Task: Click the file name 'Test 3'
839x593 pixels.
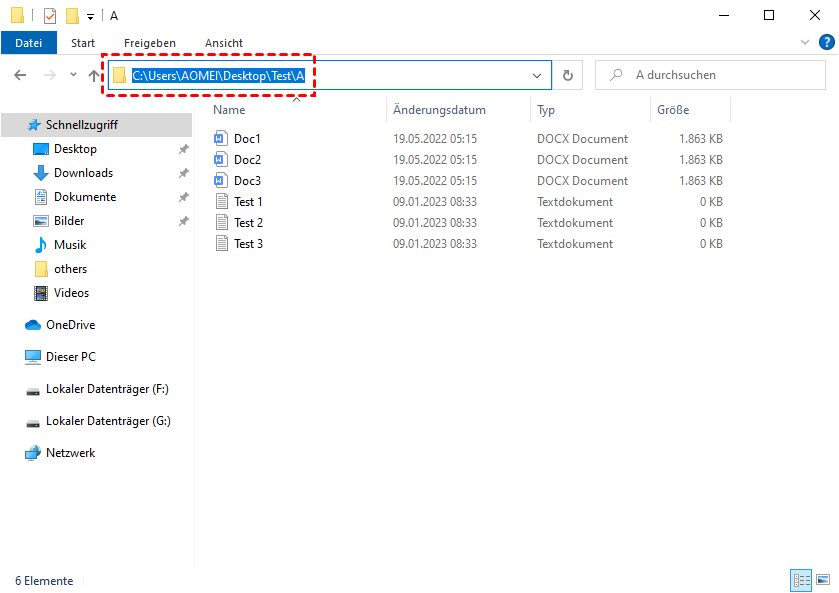Action: tap(248, 244)
